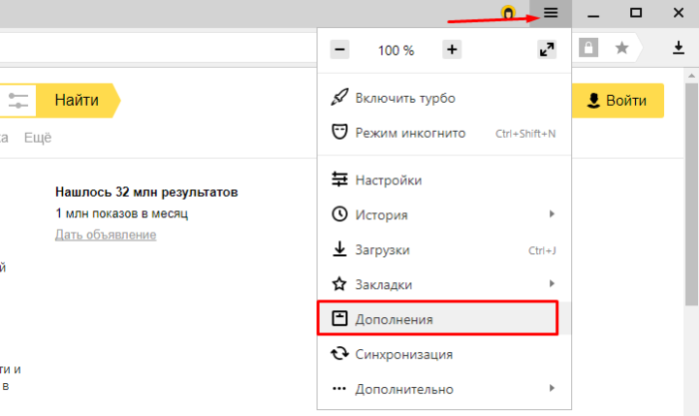Image resolution: width=699 pixels, height=416 pixels.
Task: Click the lock icon in address bar
Action: (x=588, y=48)
